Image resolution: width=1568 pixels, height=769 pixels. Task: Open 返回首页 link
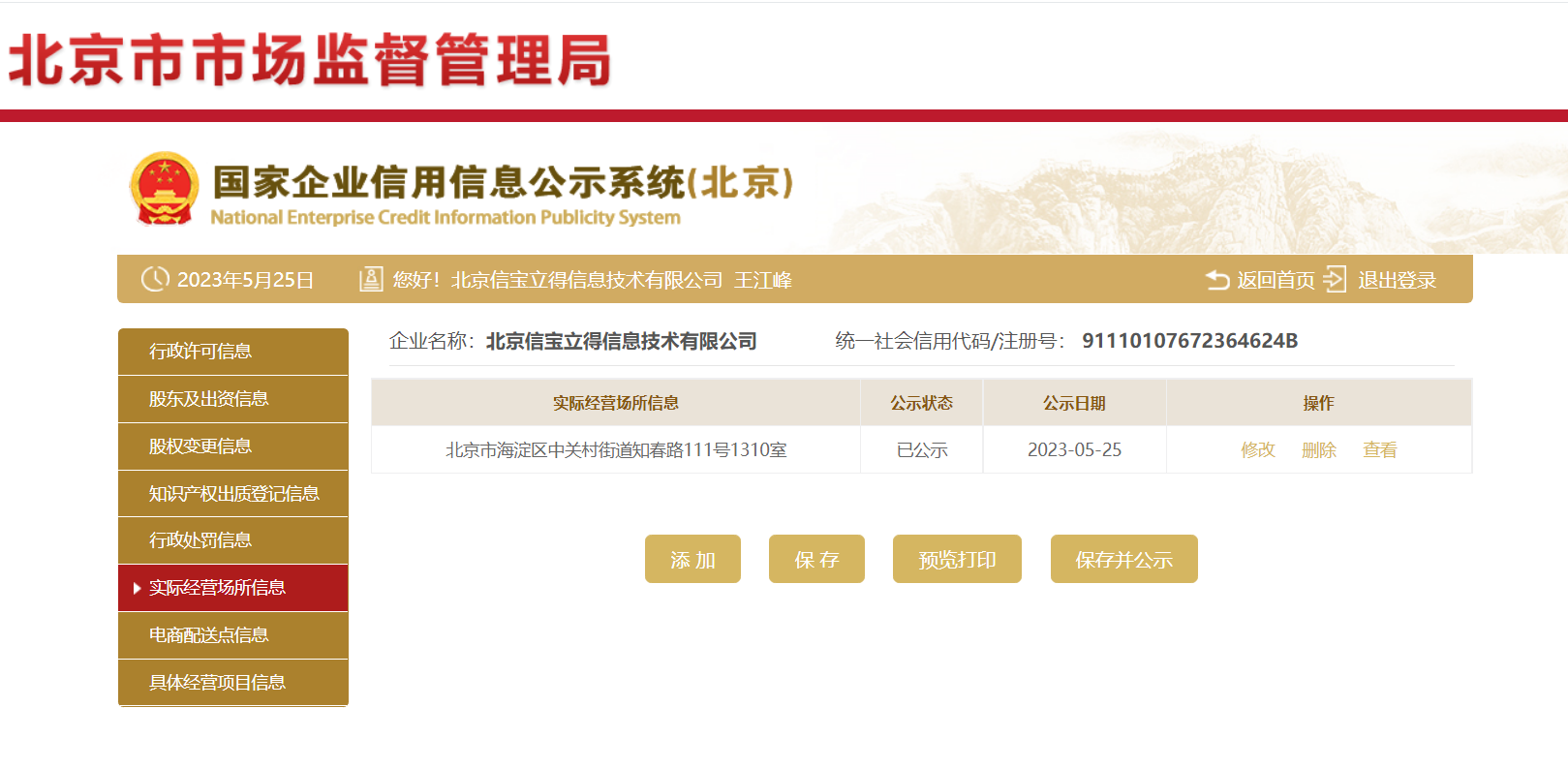[1276, 280]
